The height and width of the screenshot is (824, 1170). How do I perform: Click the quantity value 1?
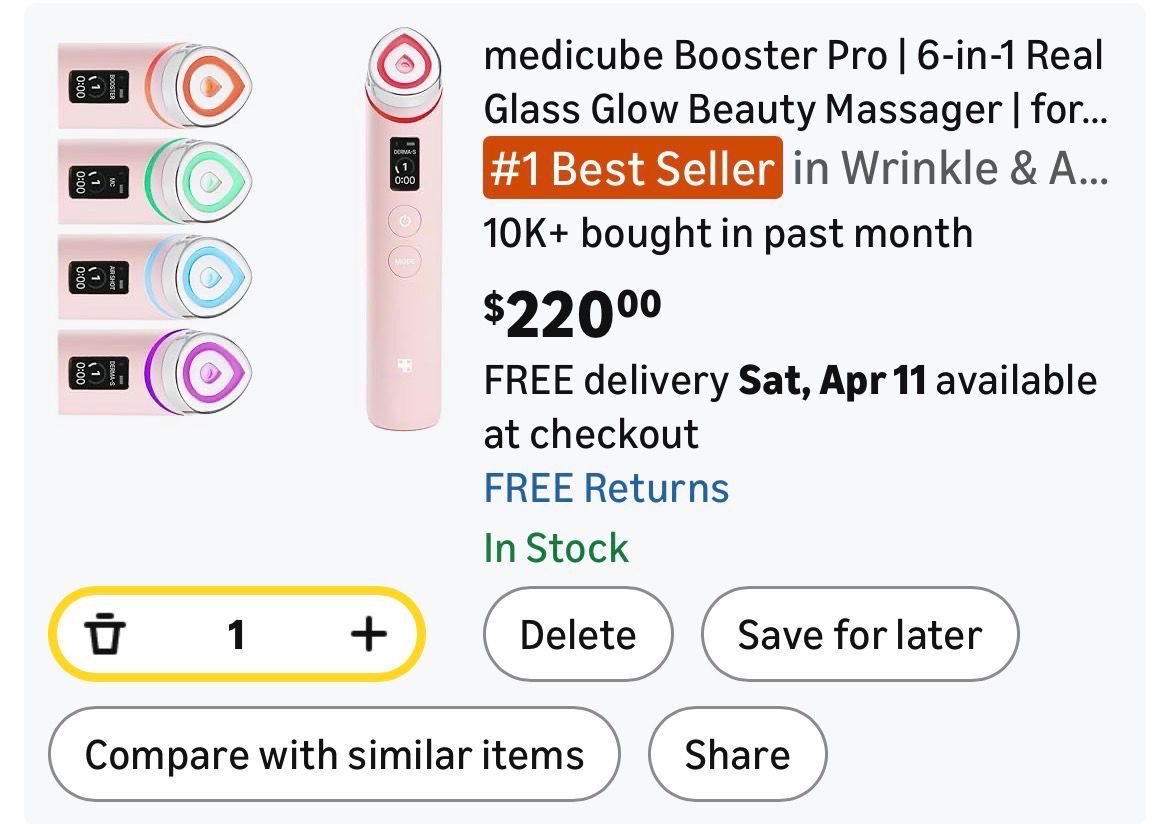pyautogui.click(x=236, y=634)
